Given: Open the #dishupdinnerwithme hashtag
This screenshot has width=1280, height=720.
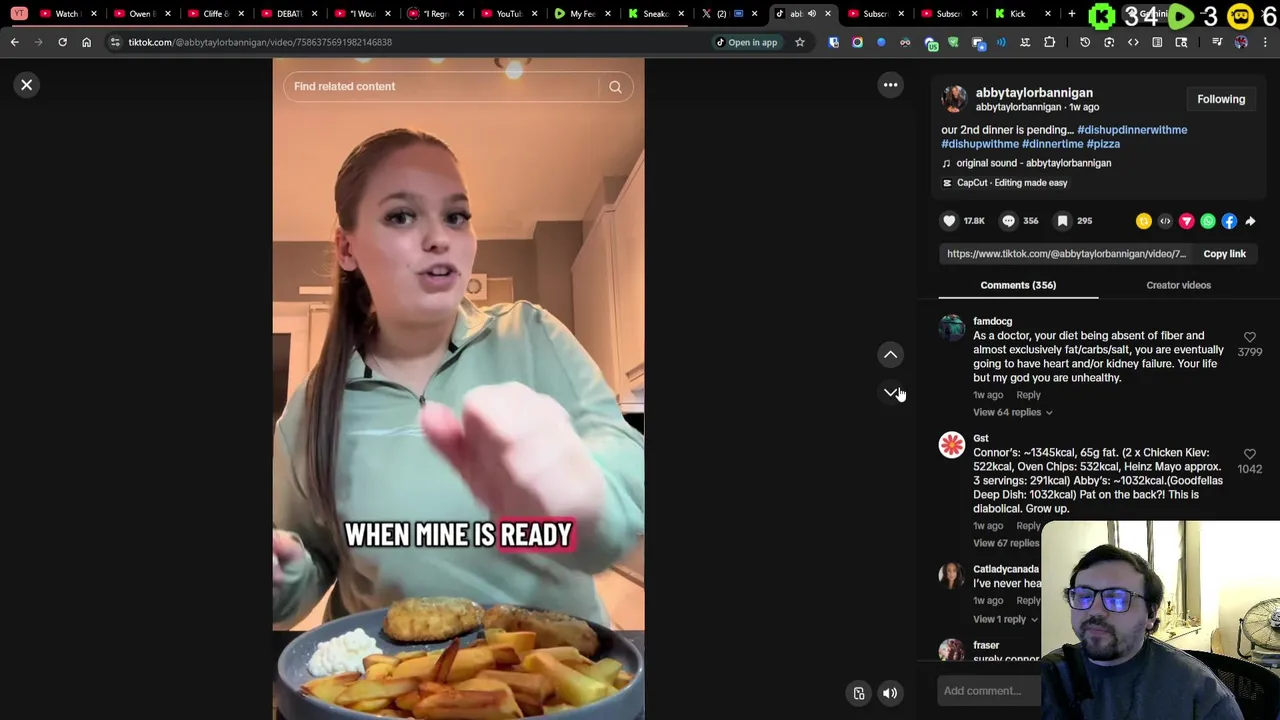Looking at the screenshot, I should (1132, 130).
